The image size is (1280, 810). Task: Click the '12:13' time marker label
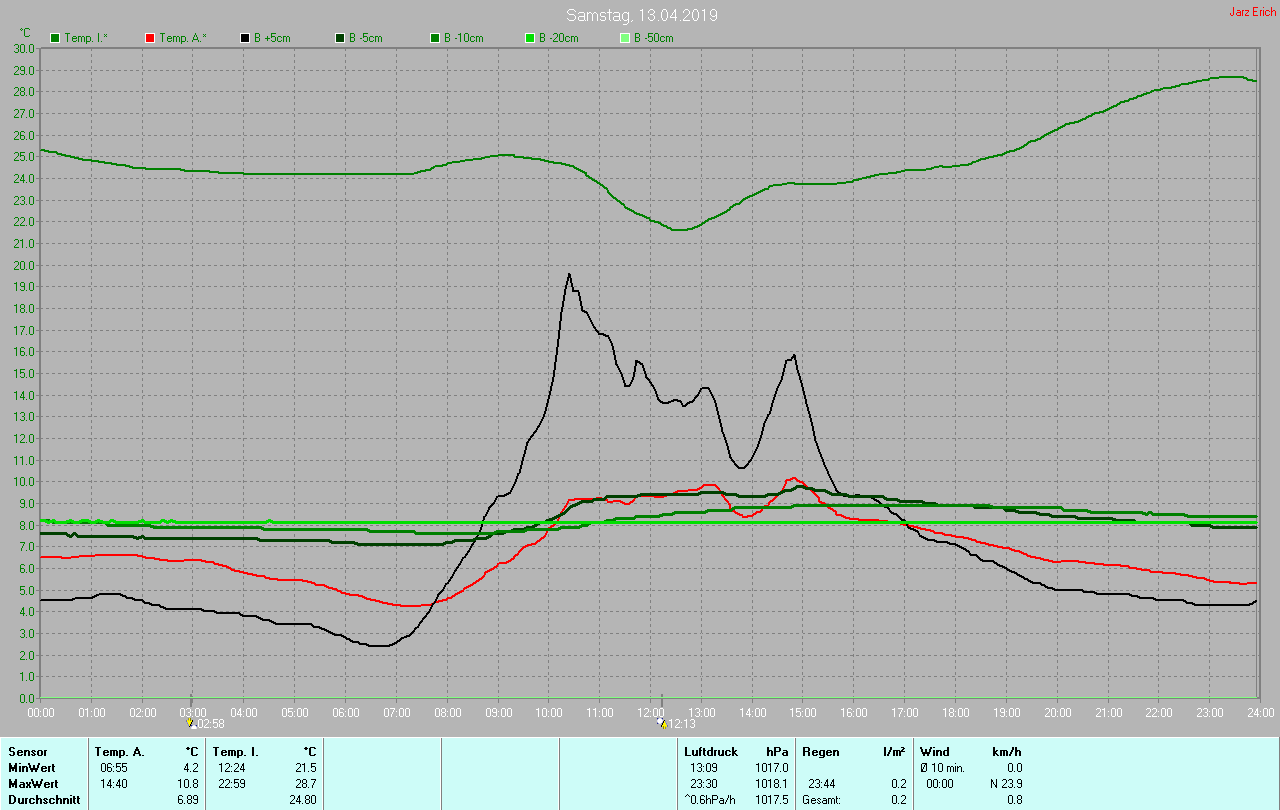681,723
